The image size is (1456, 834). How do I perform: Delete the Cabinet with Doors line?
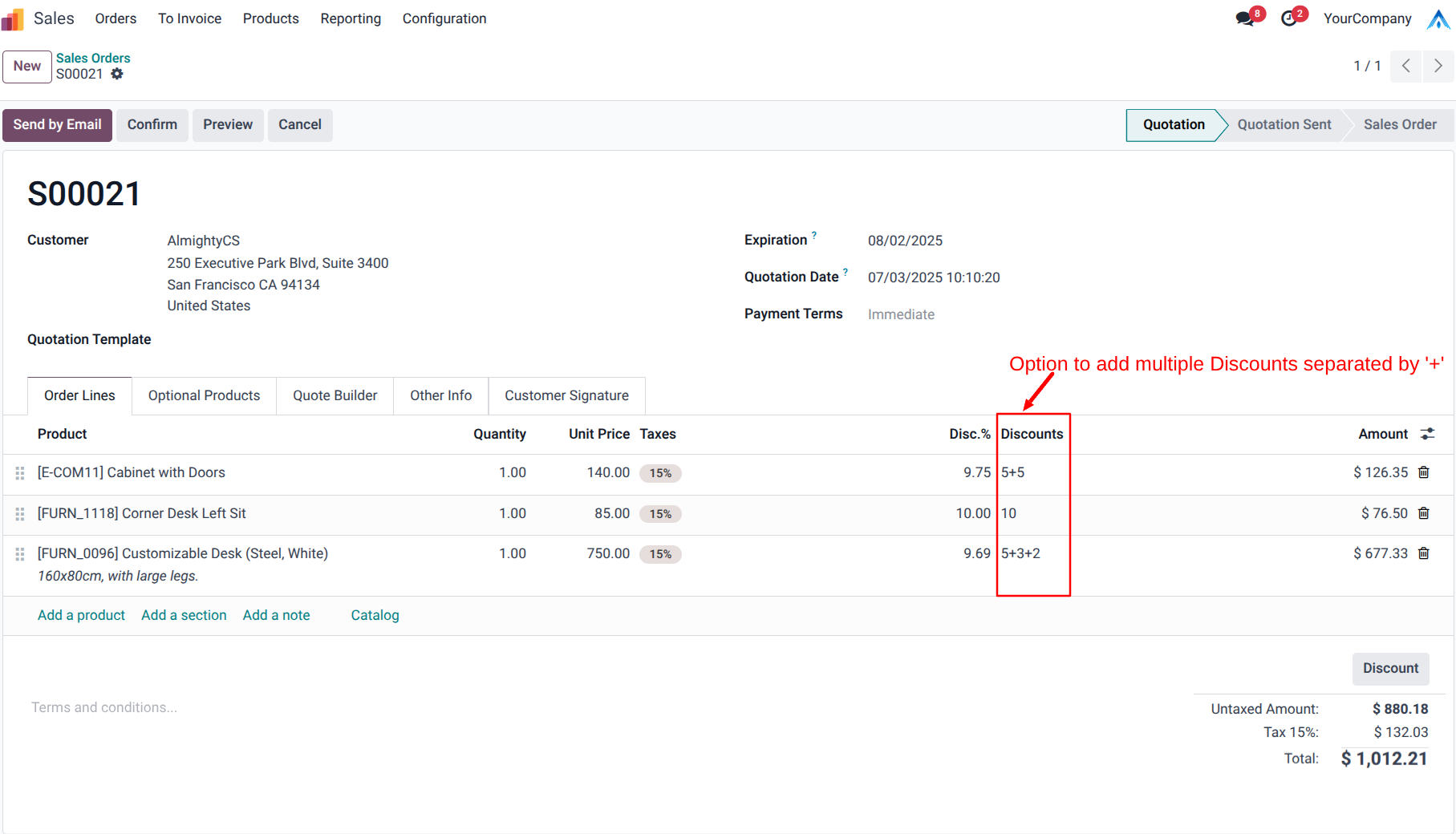coord(1424,472)
